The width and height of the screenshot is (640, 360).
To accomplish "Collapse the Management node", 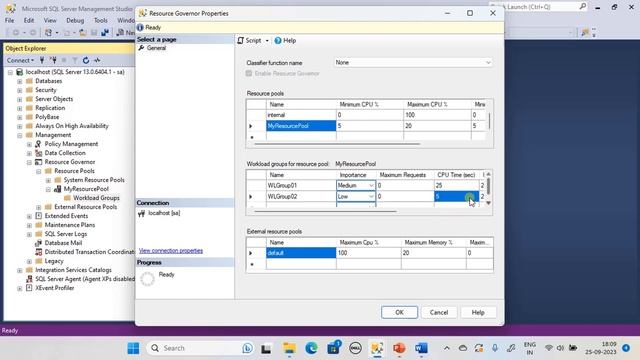I will [x=20, y=135].
